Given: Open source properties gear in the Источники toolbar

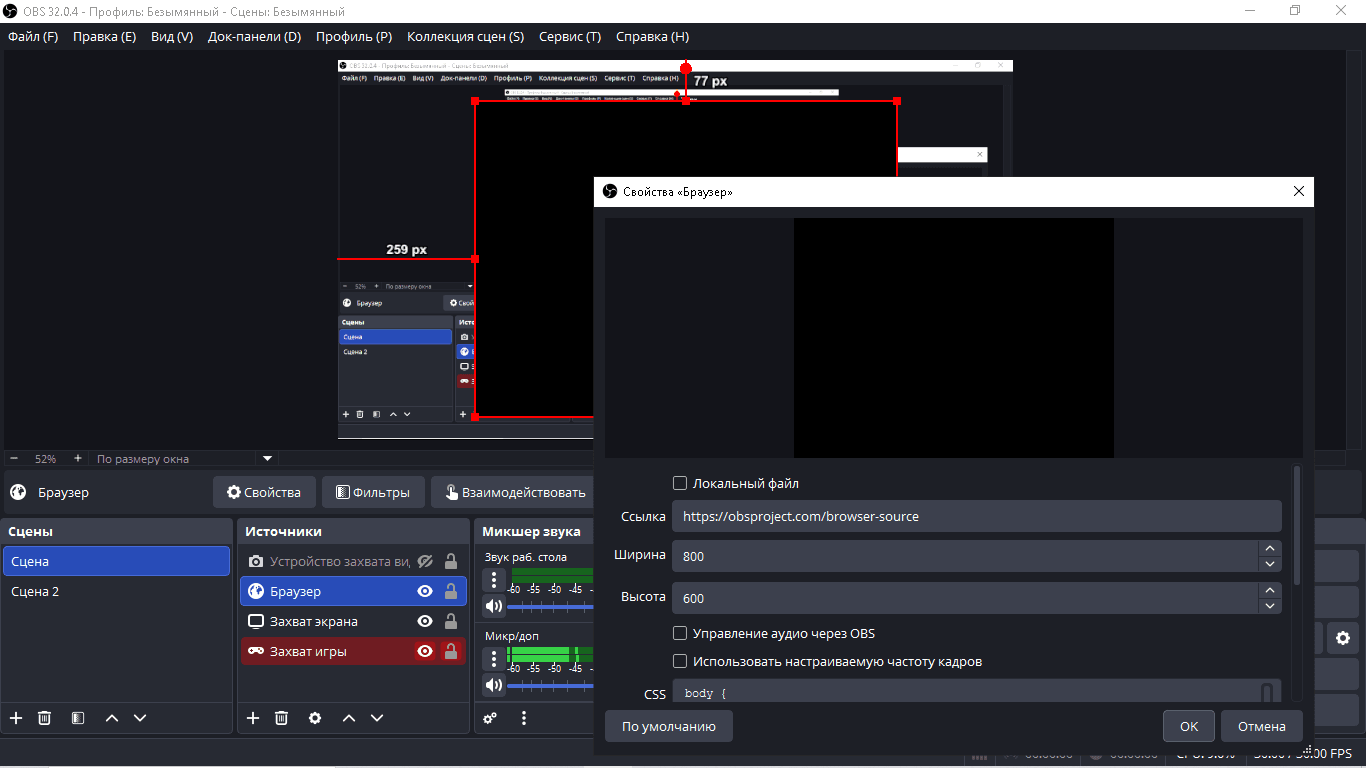Looking at the screenshot, I should coord(315,718).
